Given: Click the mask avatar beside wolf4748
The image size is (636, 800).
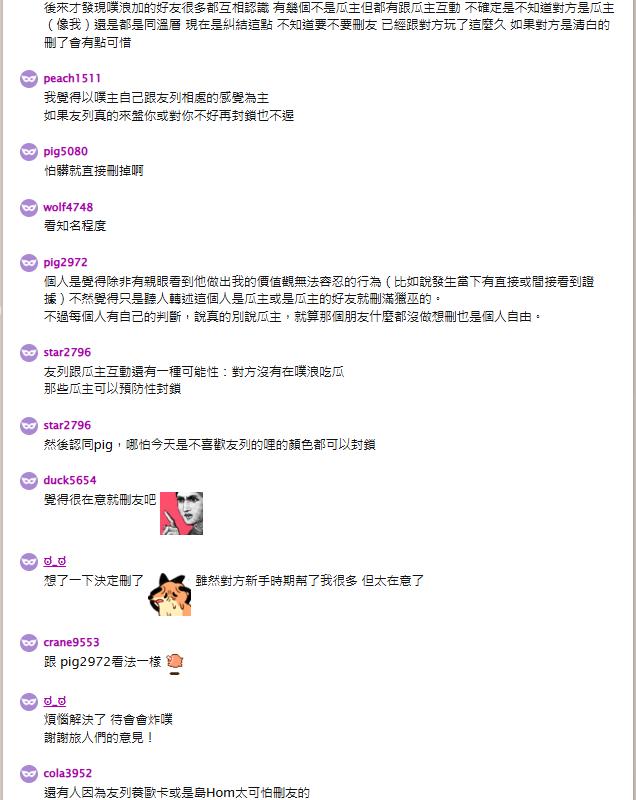Looking at the screenshot, I should [29, 208].
